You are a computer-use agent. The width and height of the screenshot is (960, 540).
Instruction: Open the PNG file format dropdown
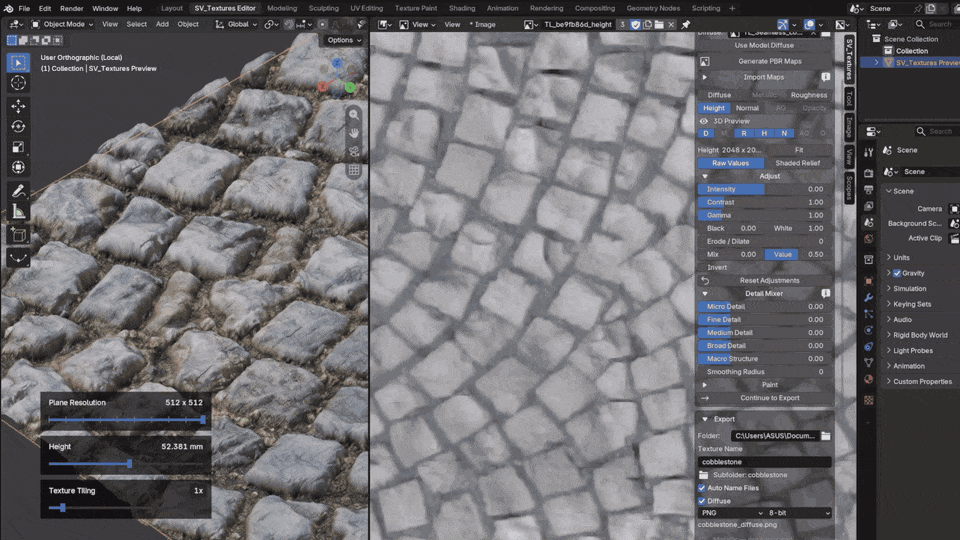[732, 513]
